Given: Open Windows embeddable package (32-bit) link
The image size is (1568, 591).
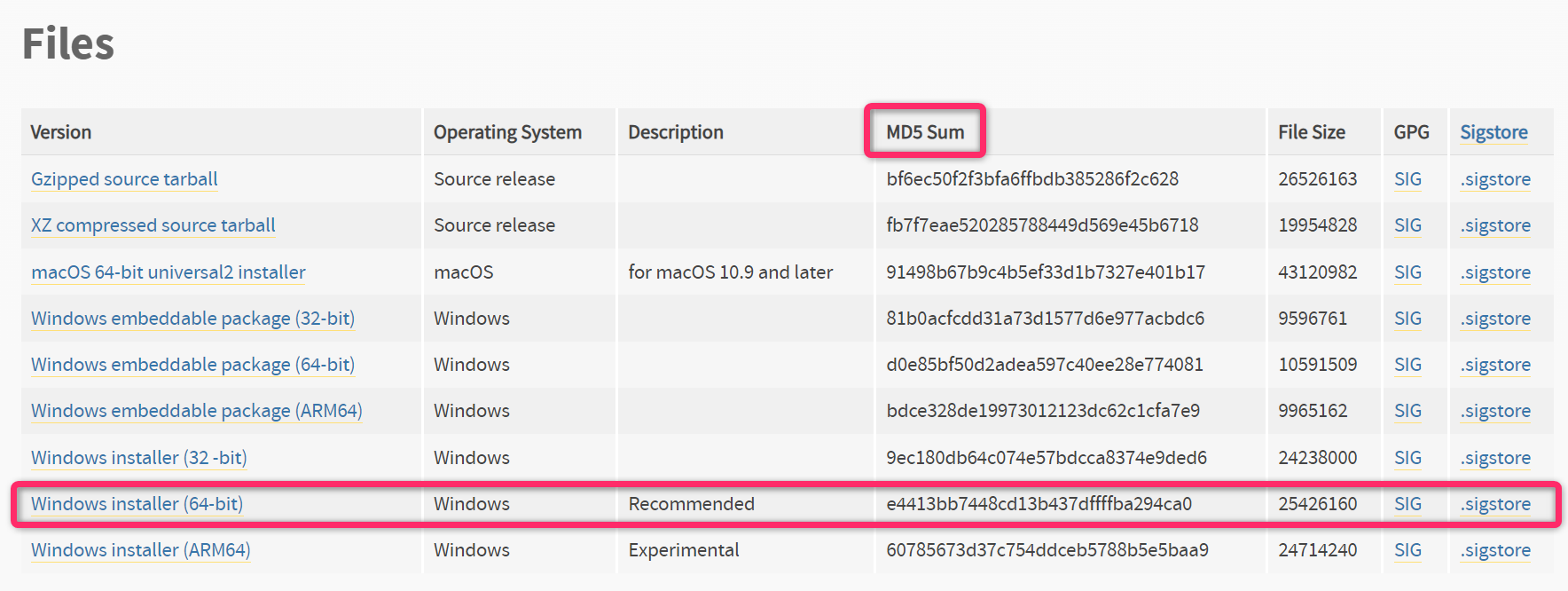Looking at the screenshot, I should 192,319.
